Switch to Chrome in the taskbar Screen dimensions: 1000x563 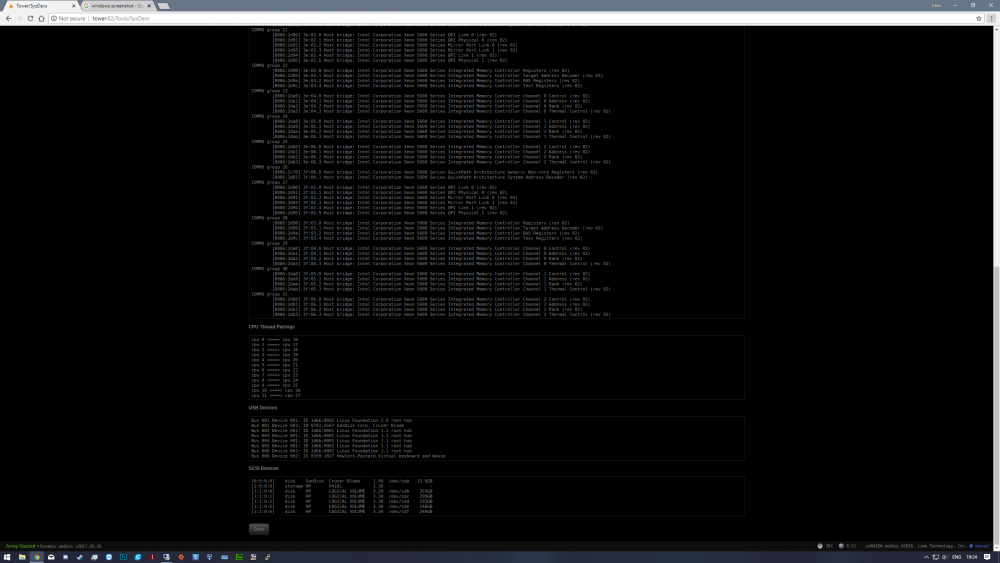tap(36, 557)
